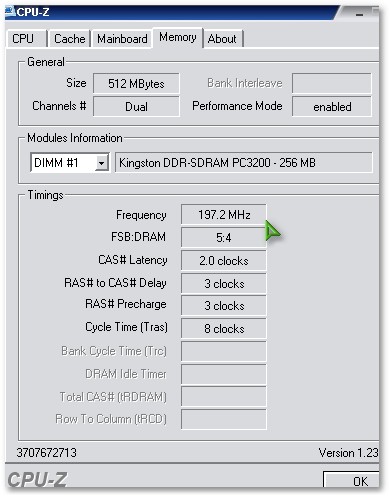Switch to the CPU tab
390x498 pixels.
(x=26, y=39)
